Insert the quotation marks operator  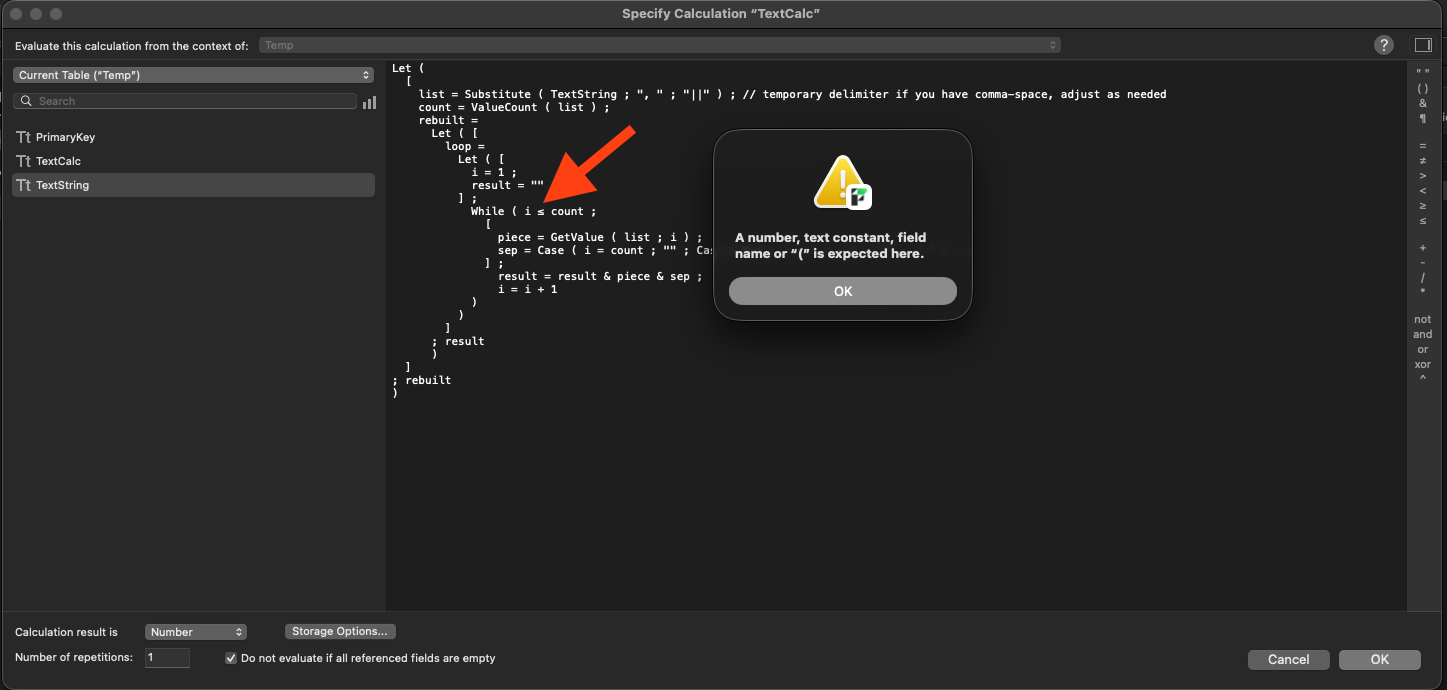(1422, 73)
